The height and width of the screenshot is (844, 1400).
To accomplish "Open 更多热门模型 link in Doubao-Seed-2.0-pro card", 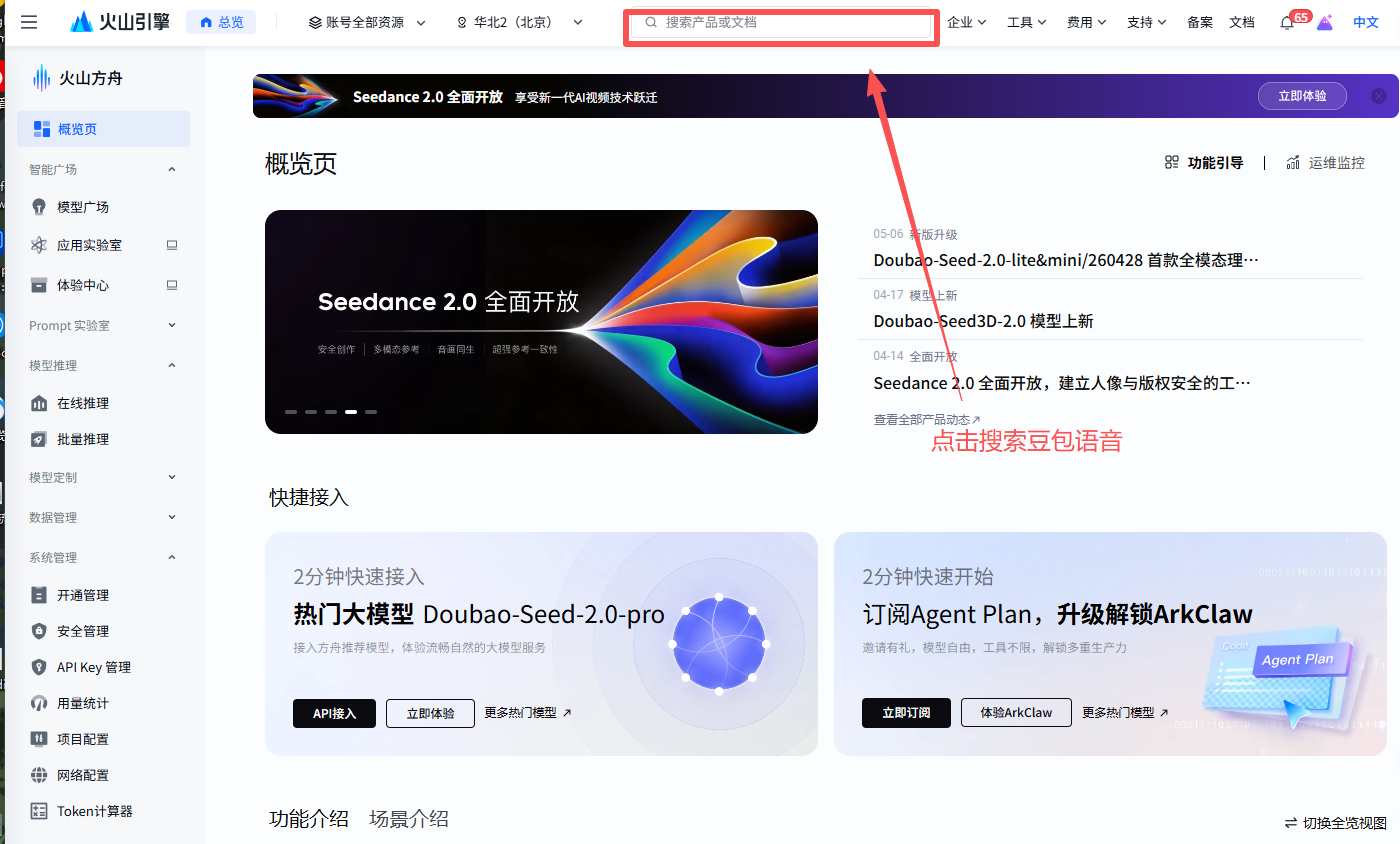I will [x=528, y=713].
